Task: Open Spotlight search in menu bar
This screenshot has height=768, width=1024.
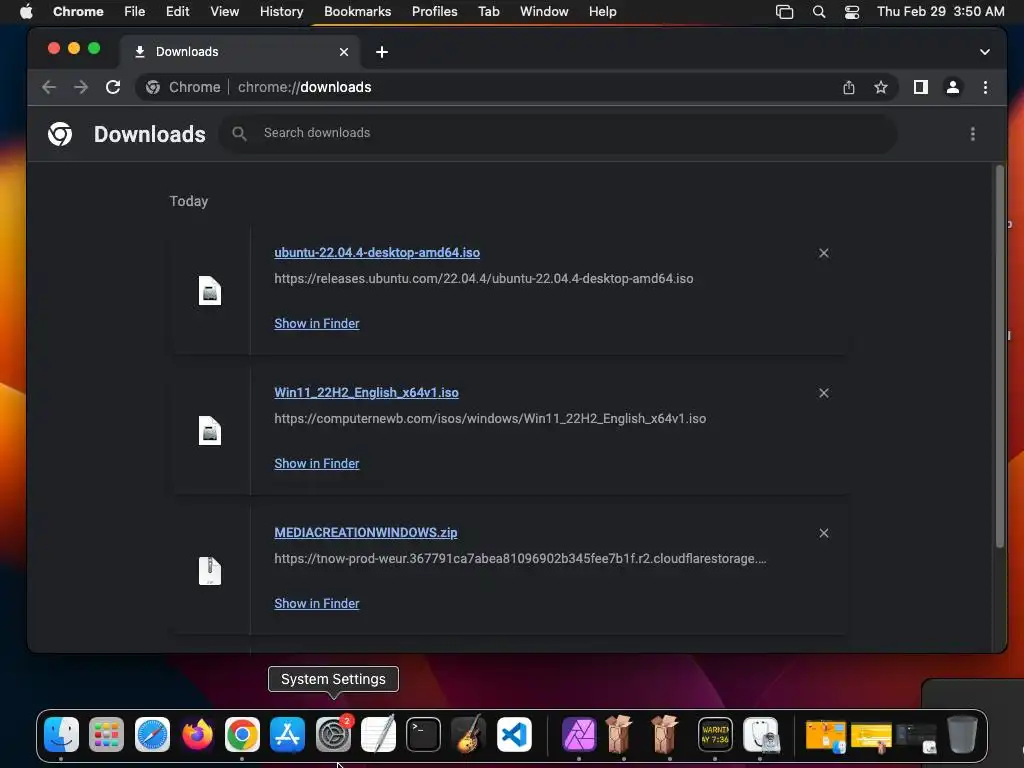Action: [819, 12]
